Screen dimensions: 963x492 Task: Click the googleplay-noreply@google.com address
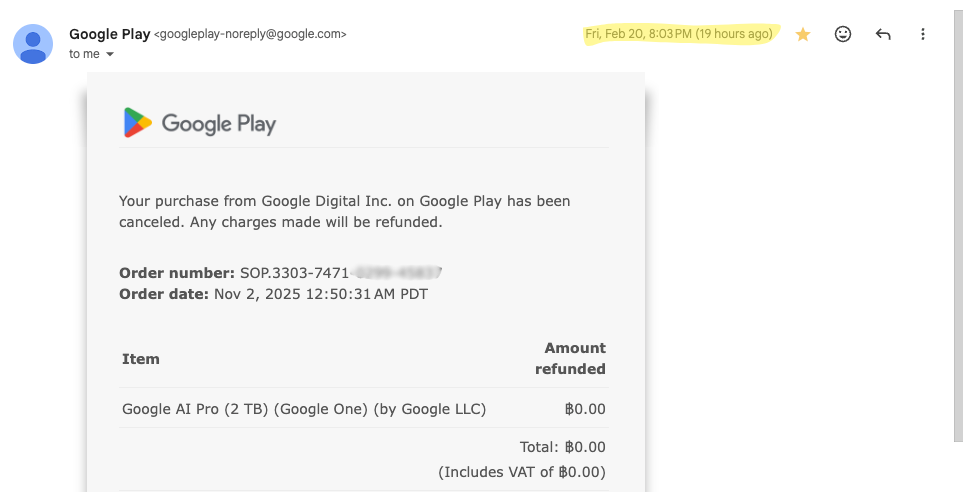[x=250, y=34]
